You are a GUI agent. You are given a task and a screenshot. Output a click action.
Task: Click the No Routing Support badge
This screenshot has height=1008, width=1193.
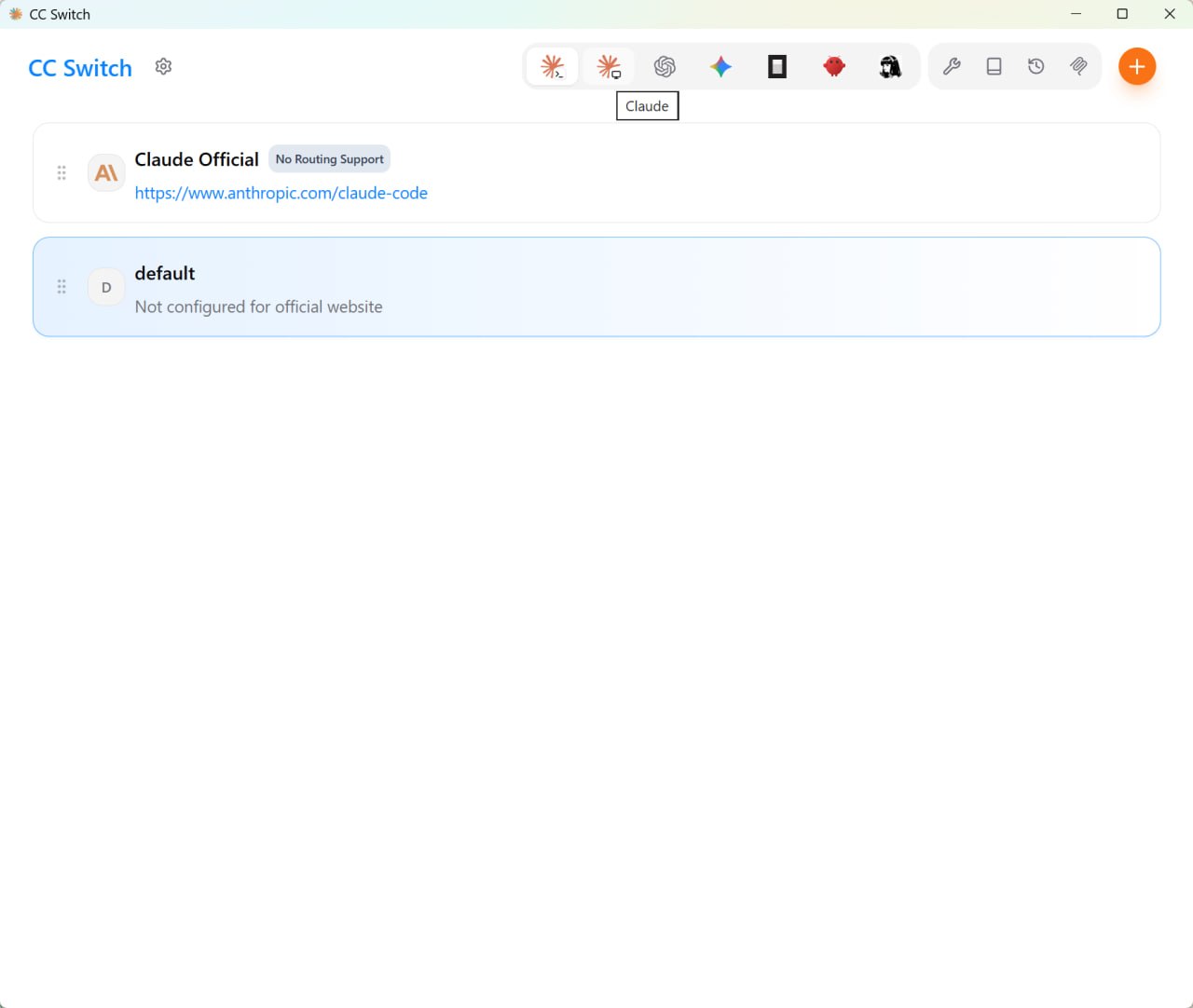tap(329, 159)
